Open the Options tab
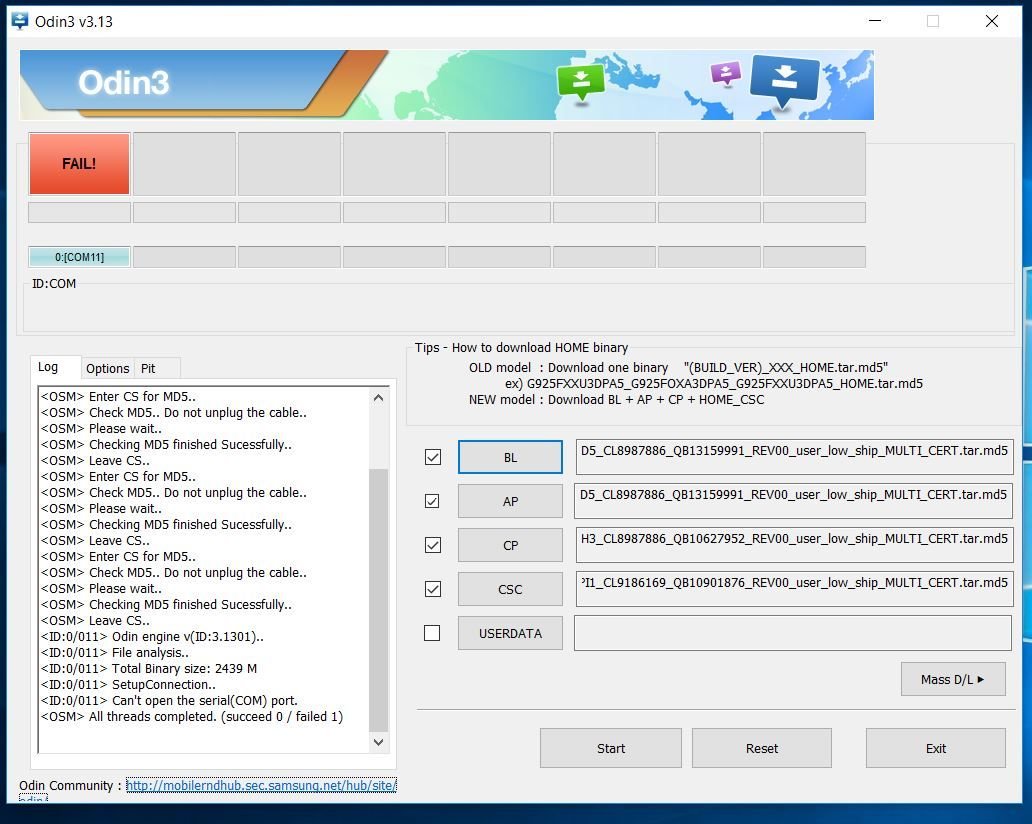Viewport: 1032px width, 824px height. pos(107,369)
